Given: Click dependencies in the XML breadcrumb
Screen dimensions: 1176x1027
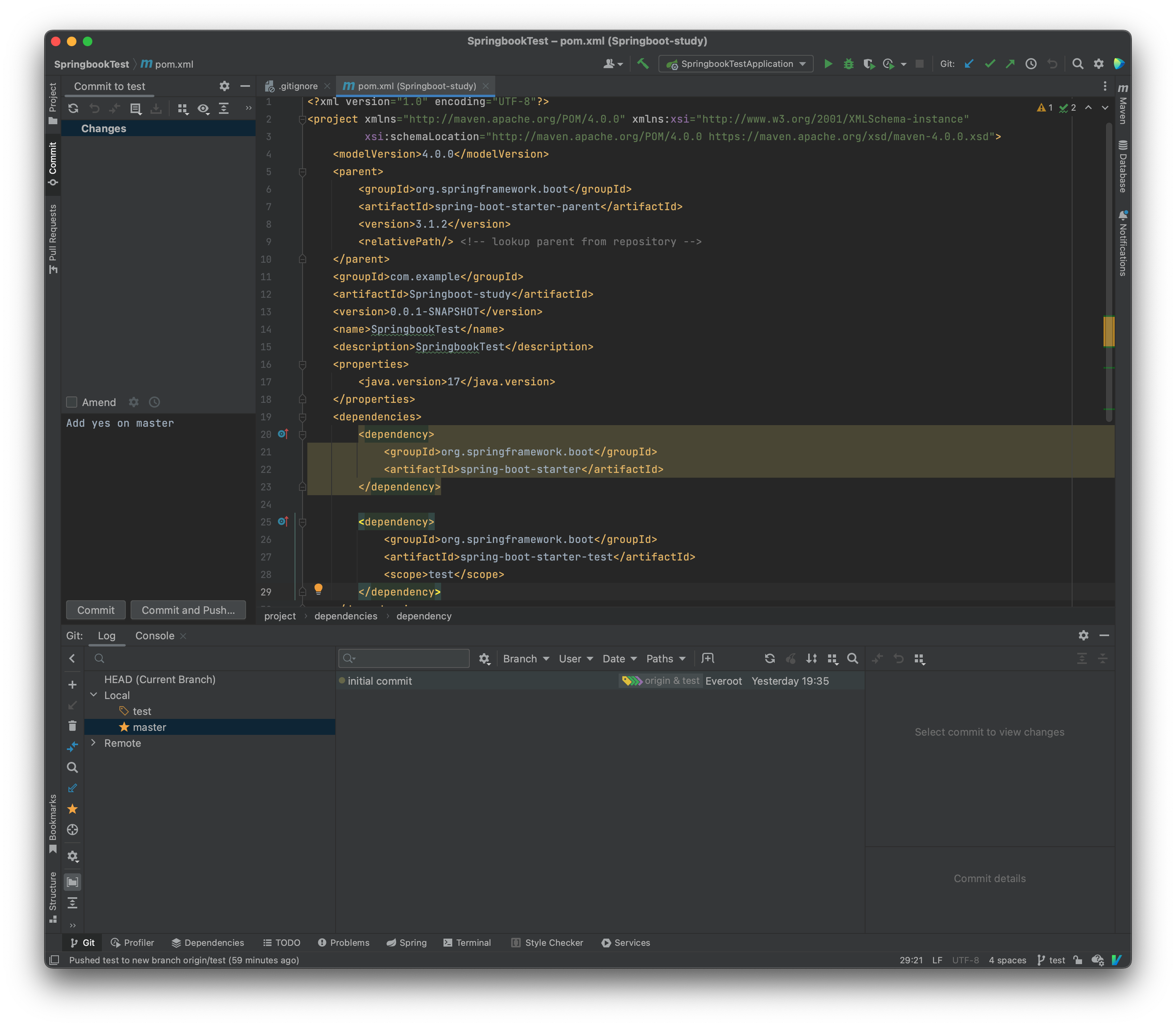Looking at the screenshot, I should click(346, 616).
